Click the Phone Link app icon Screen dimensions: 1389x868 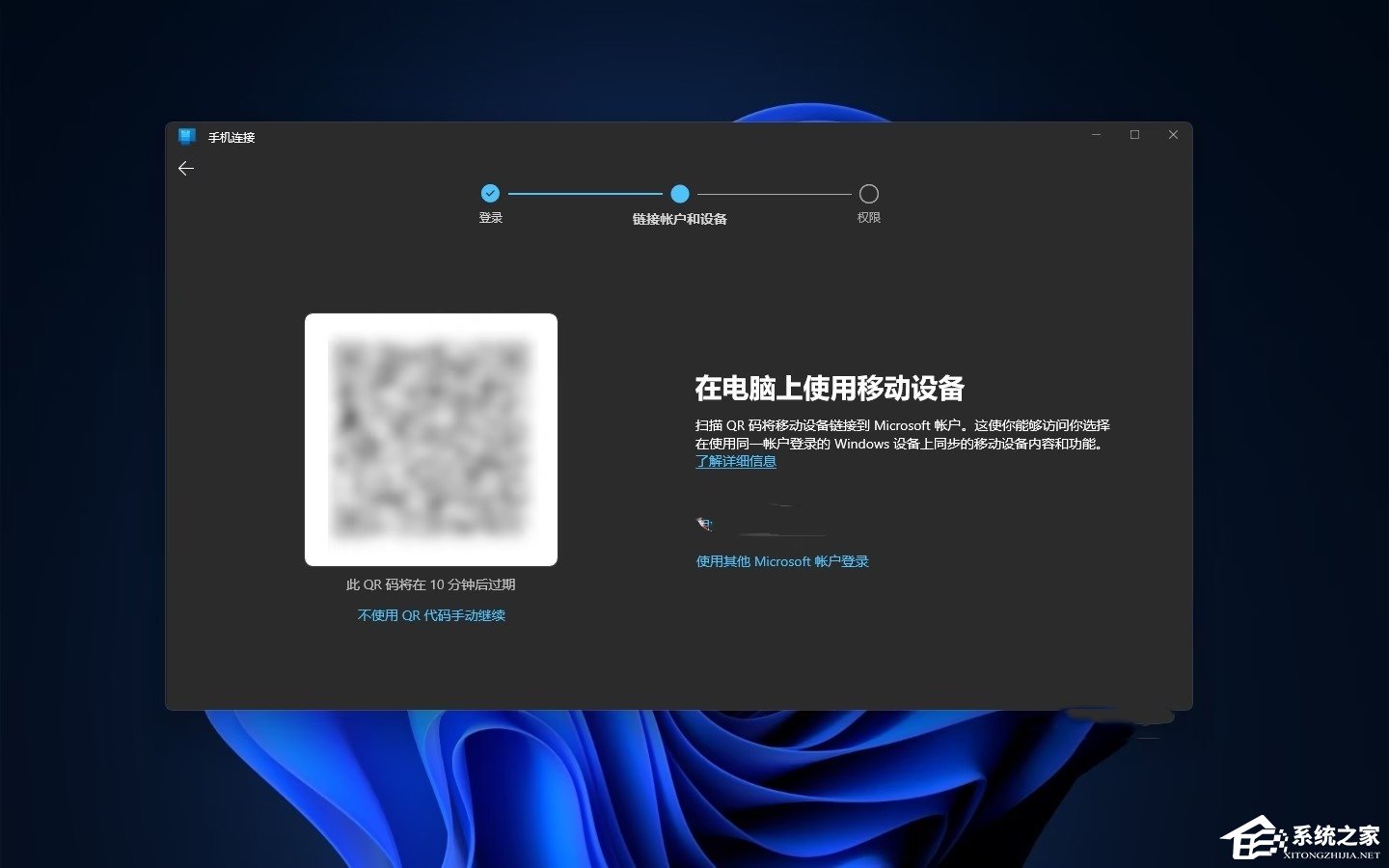tap(187, 137)
